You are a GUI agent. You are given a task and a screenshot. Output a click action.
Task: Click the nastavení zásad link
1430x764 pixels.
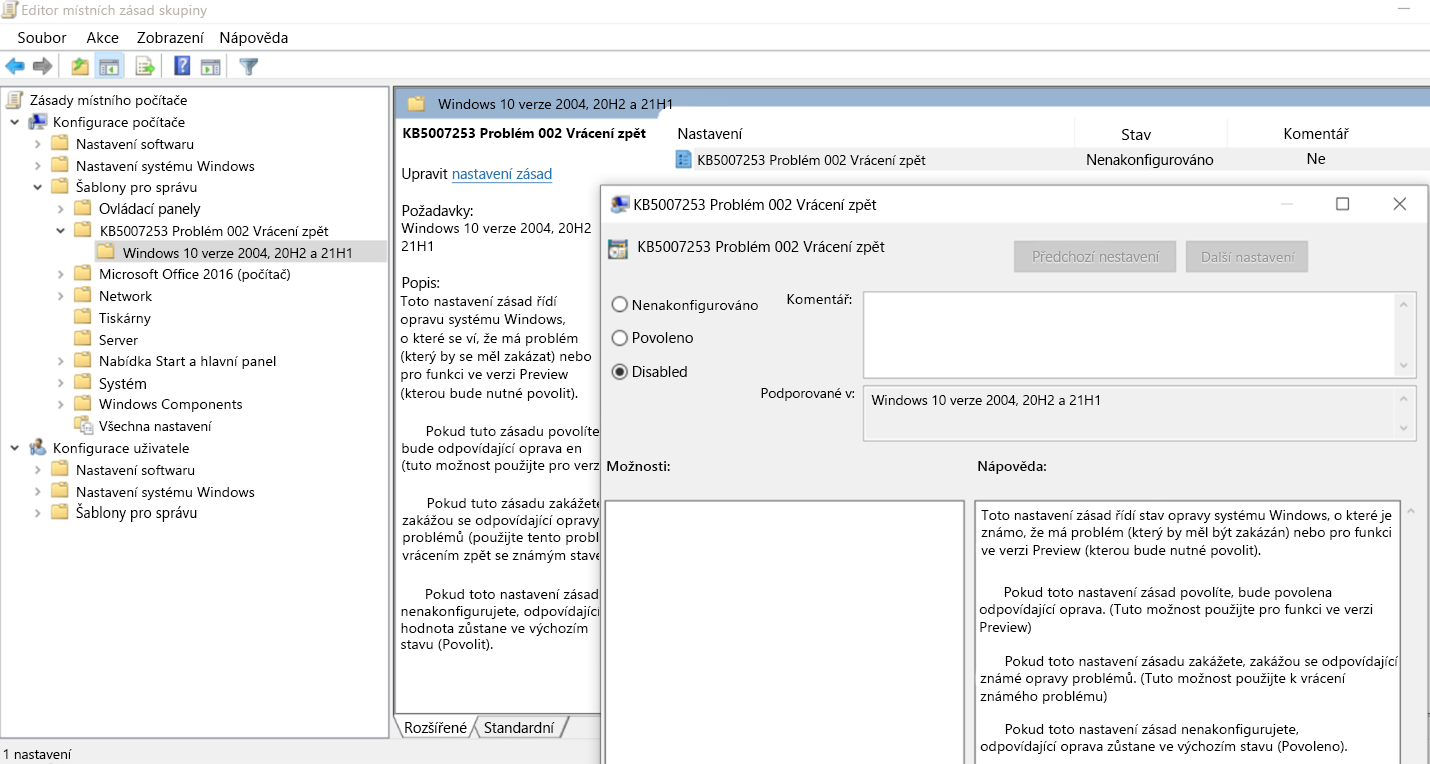point(502,174)
